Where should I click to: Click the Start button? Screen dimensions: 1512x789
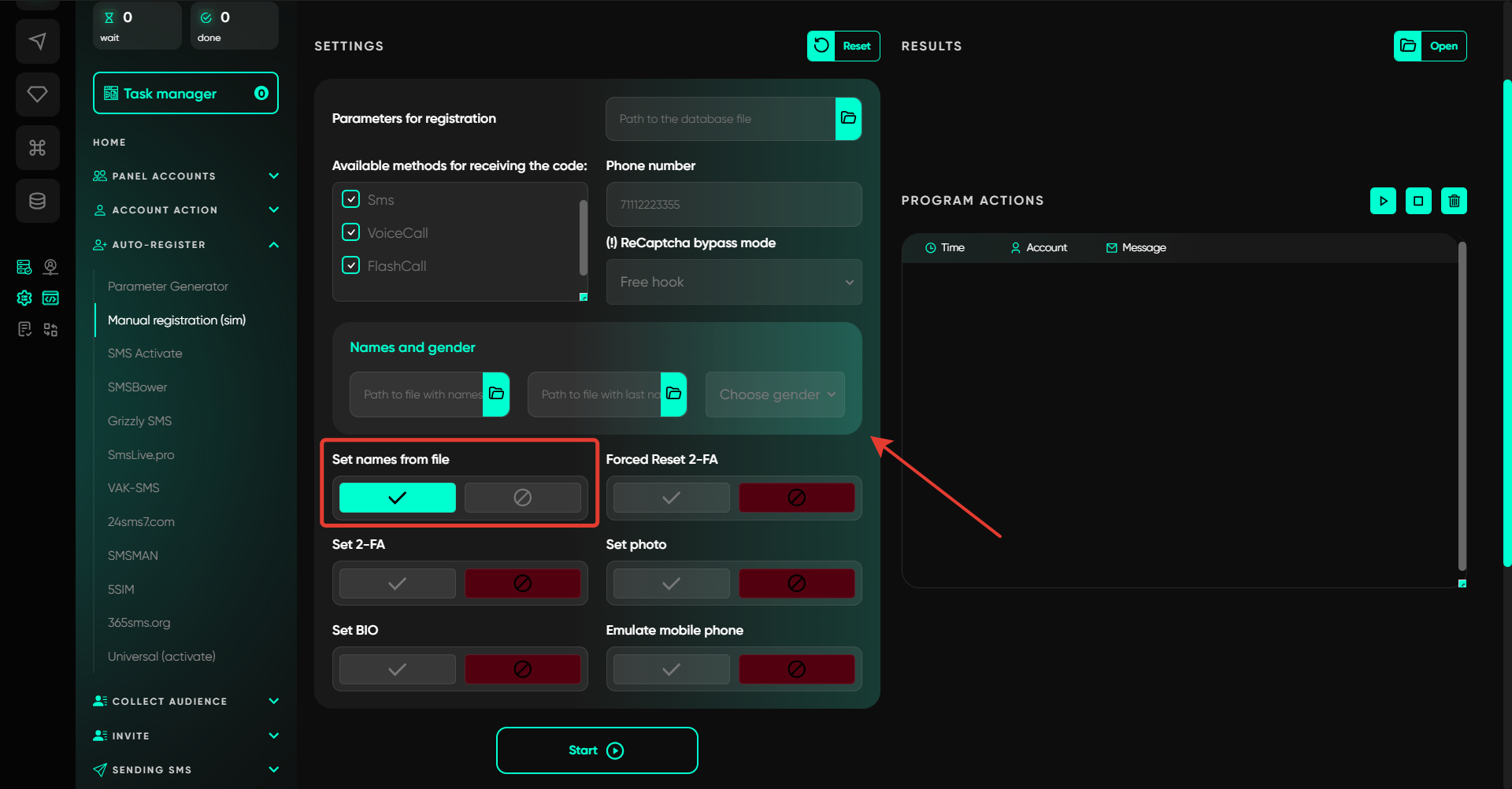coord(596,750)
